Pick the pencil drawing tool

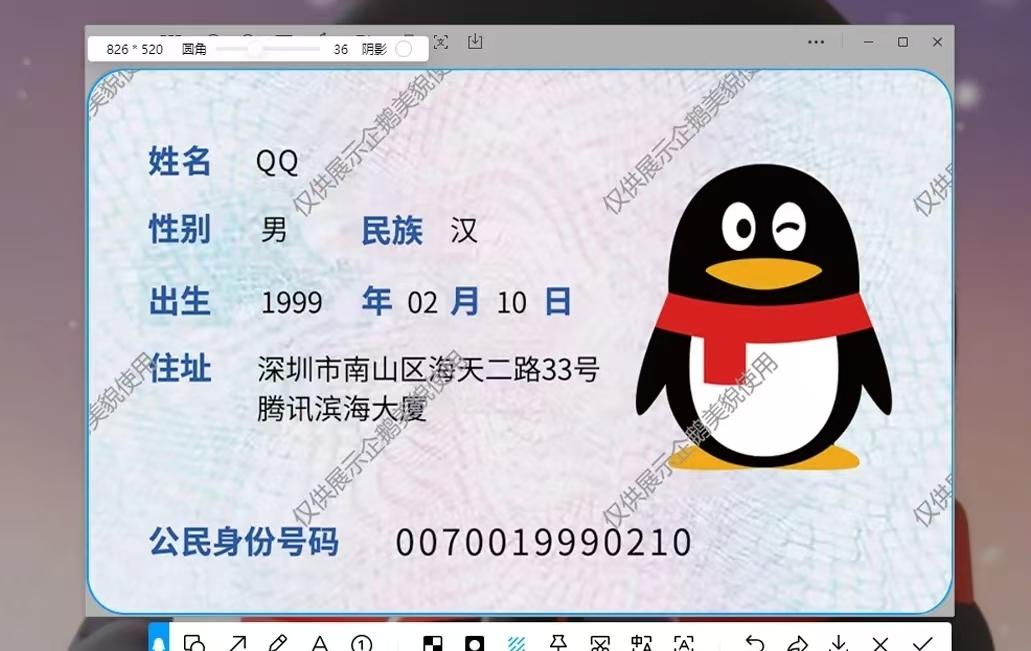(278, 643)
